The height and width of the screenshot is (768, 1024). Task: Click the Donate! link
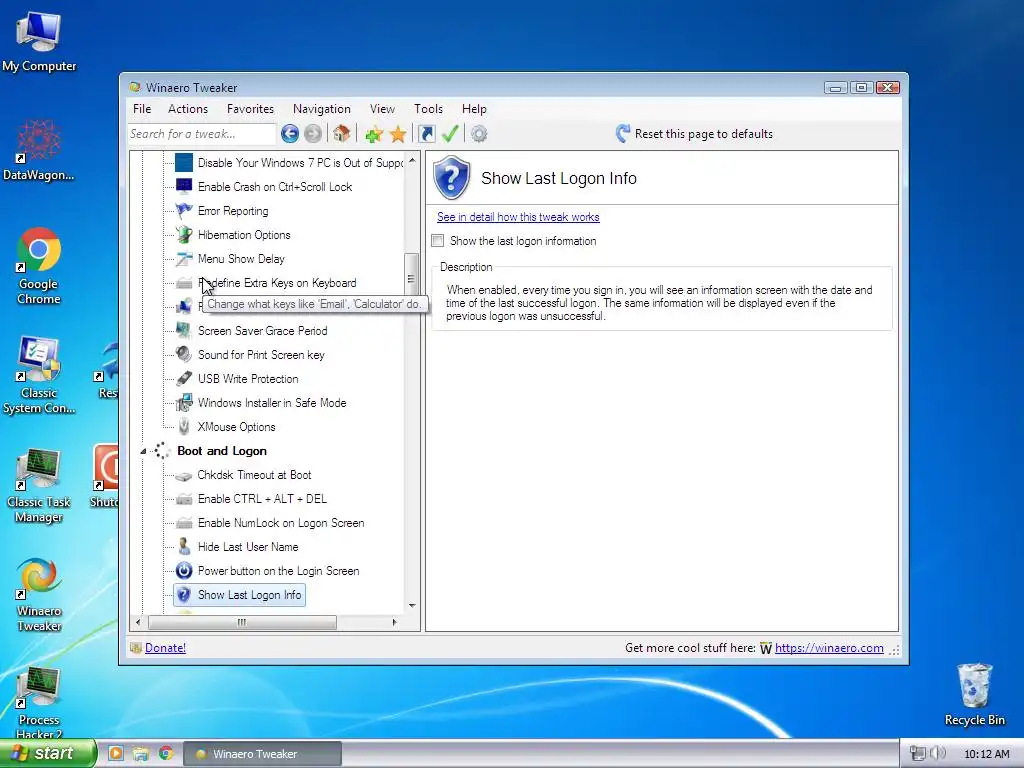[165, 648]
